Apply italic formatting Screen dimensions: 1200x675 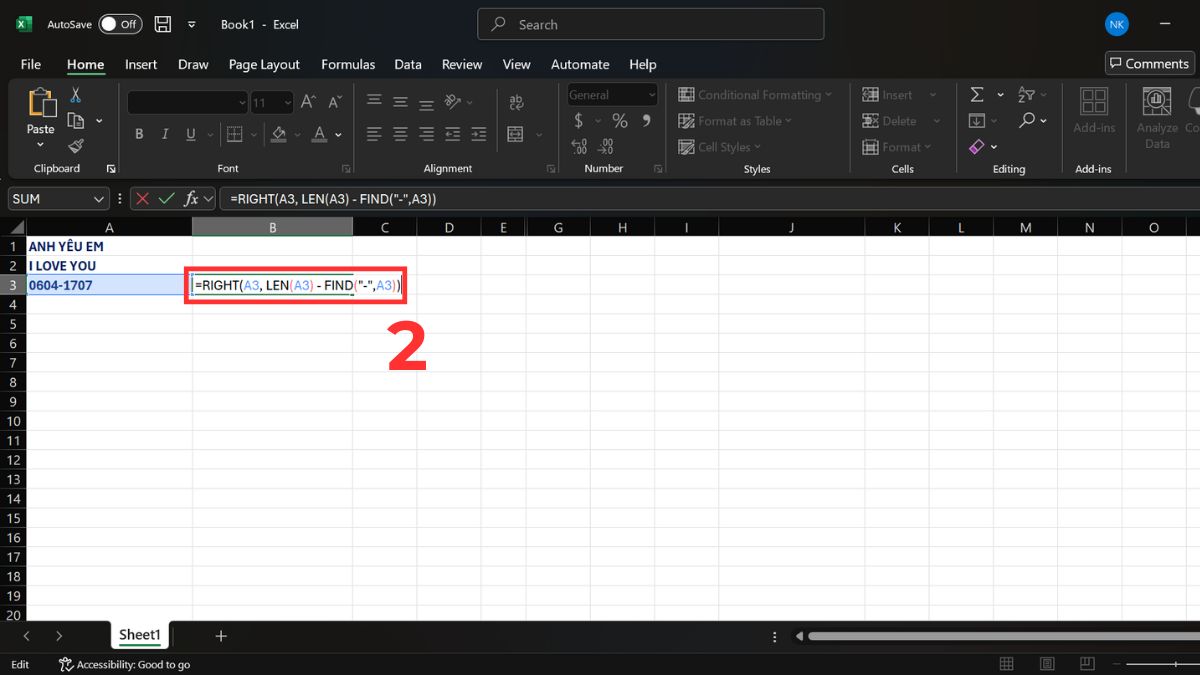(164, 134)
